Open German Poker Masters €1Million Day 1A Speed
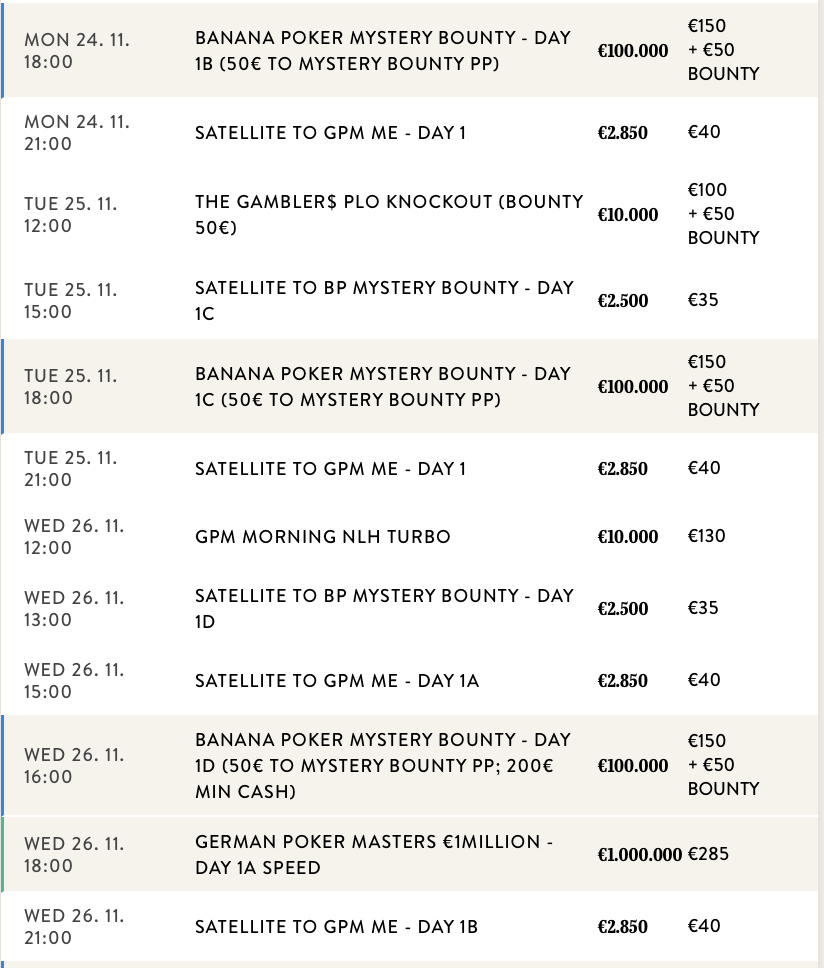This screenshot has height=968, width=824. (x=374, y=854)
